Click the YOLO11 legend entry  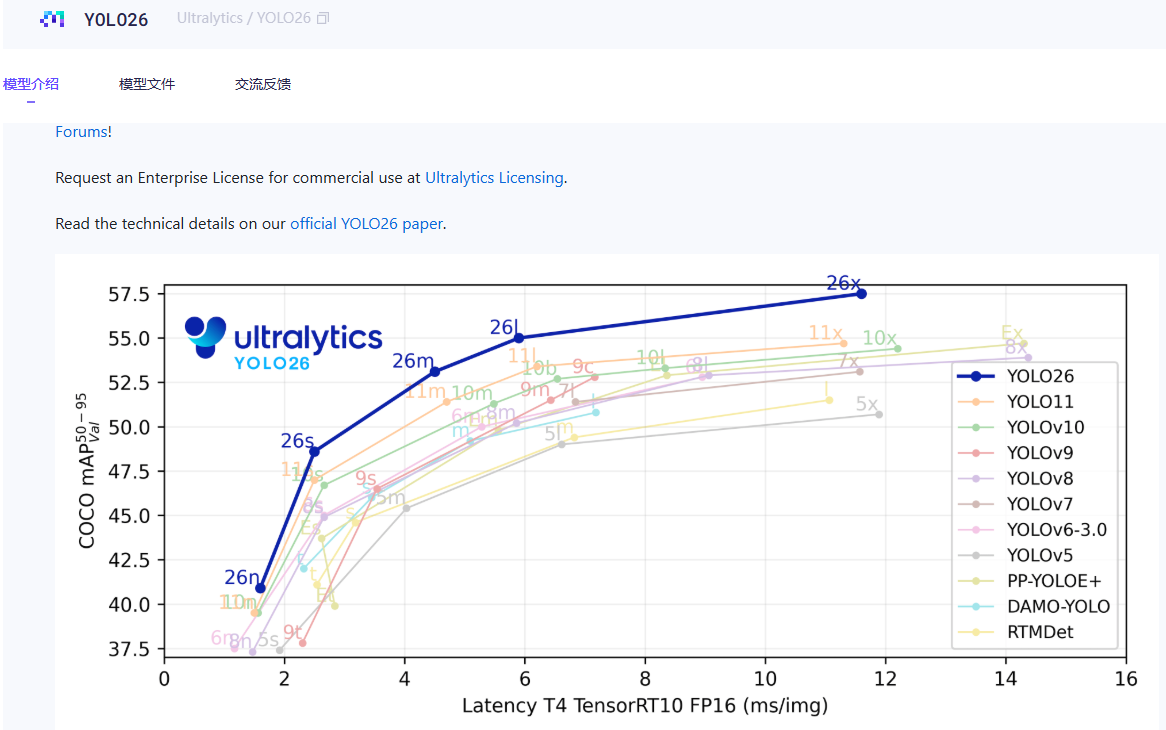[1016, 402]
